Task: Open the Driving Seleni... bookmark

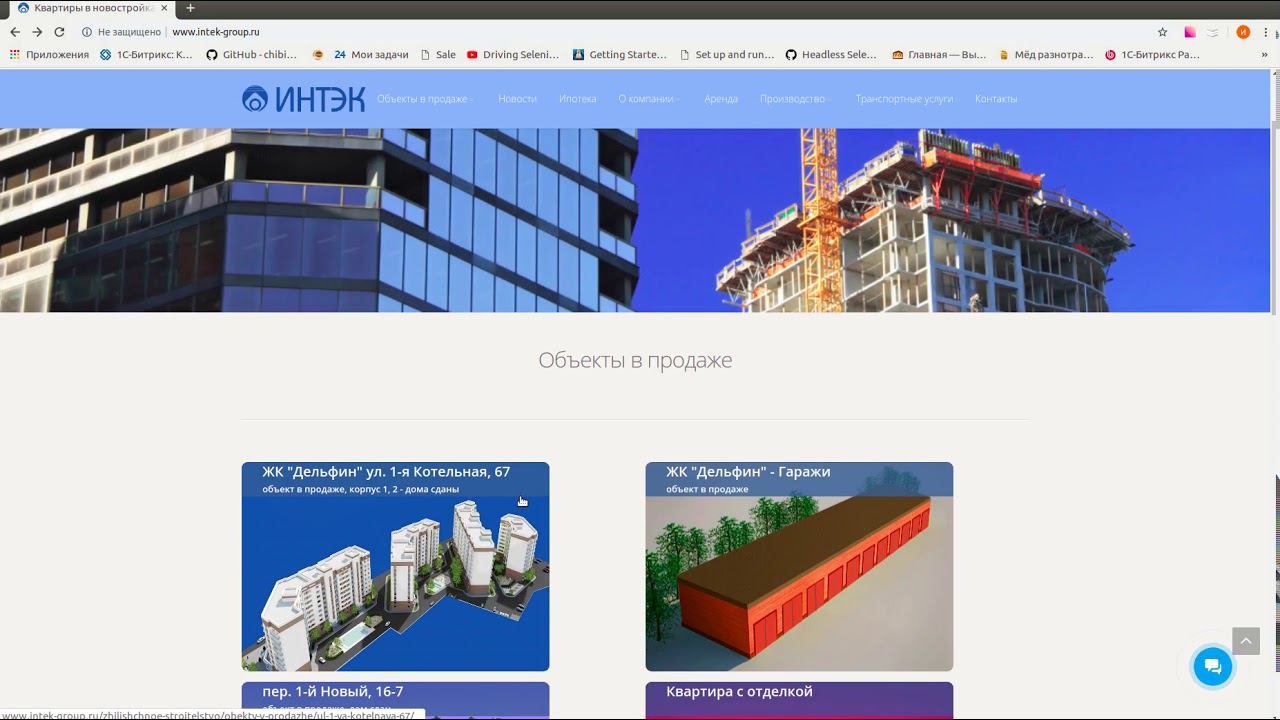Action: (513, 55)
